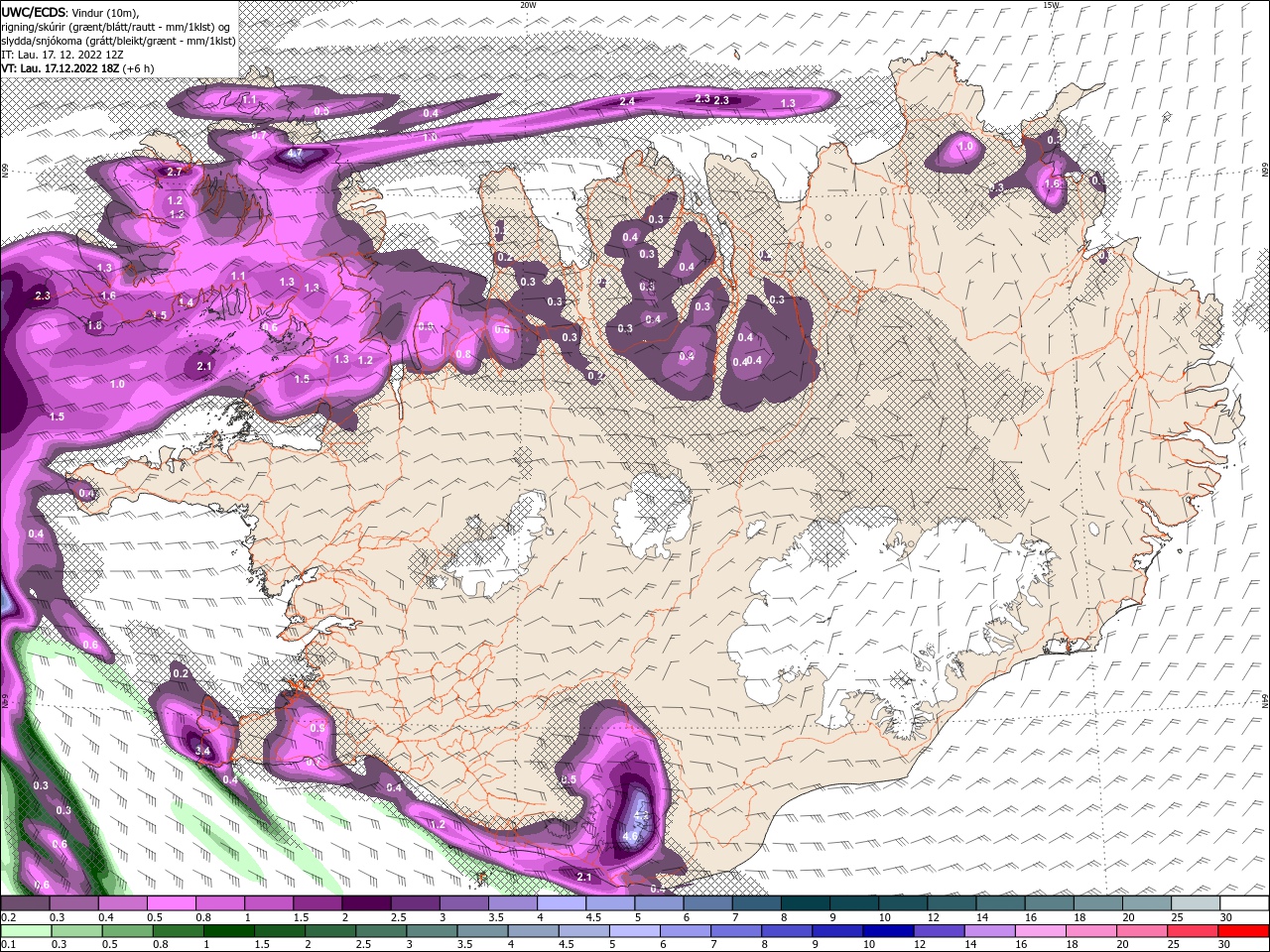Click the snow legend swatch between 2 and 2.5
Screen dimensions: 1270x952
[366, 902]
